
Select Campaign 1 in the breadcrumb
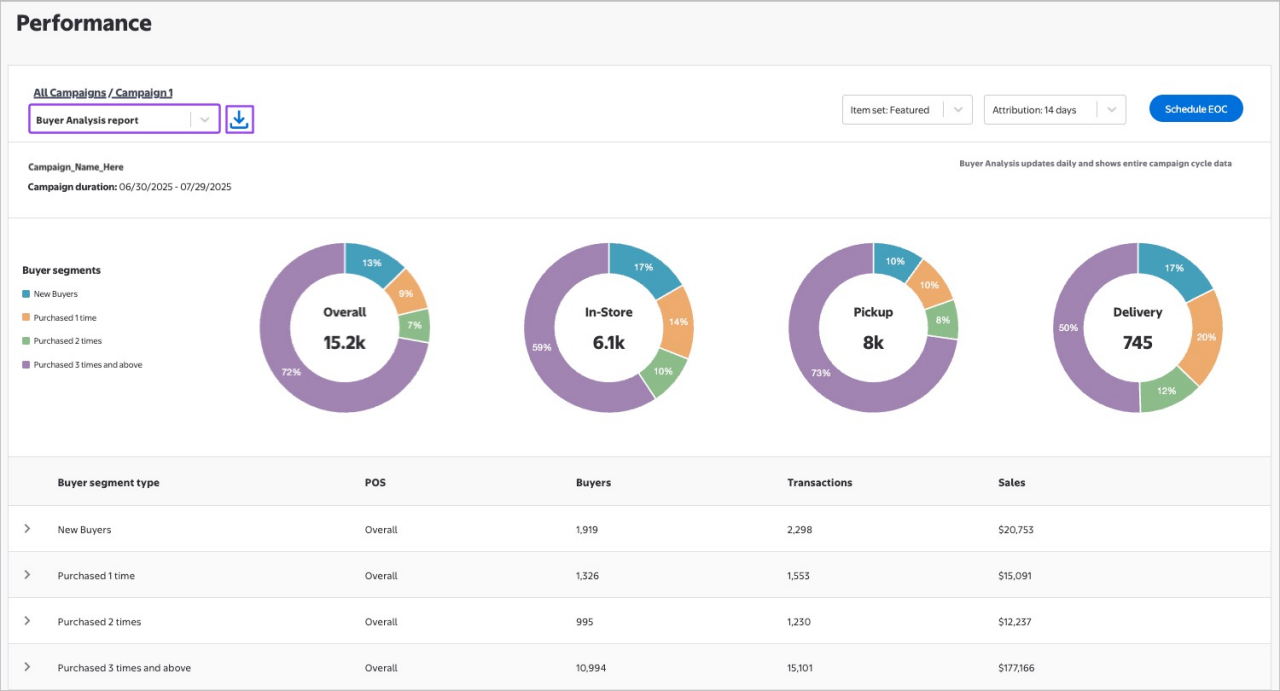click(x=143, y=92)
